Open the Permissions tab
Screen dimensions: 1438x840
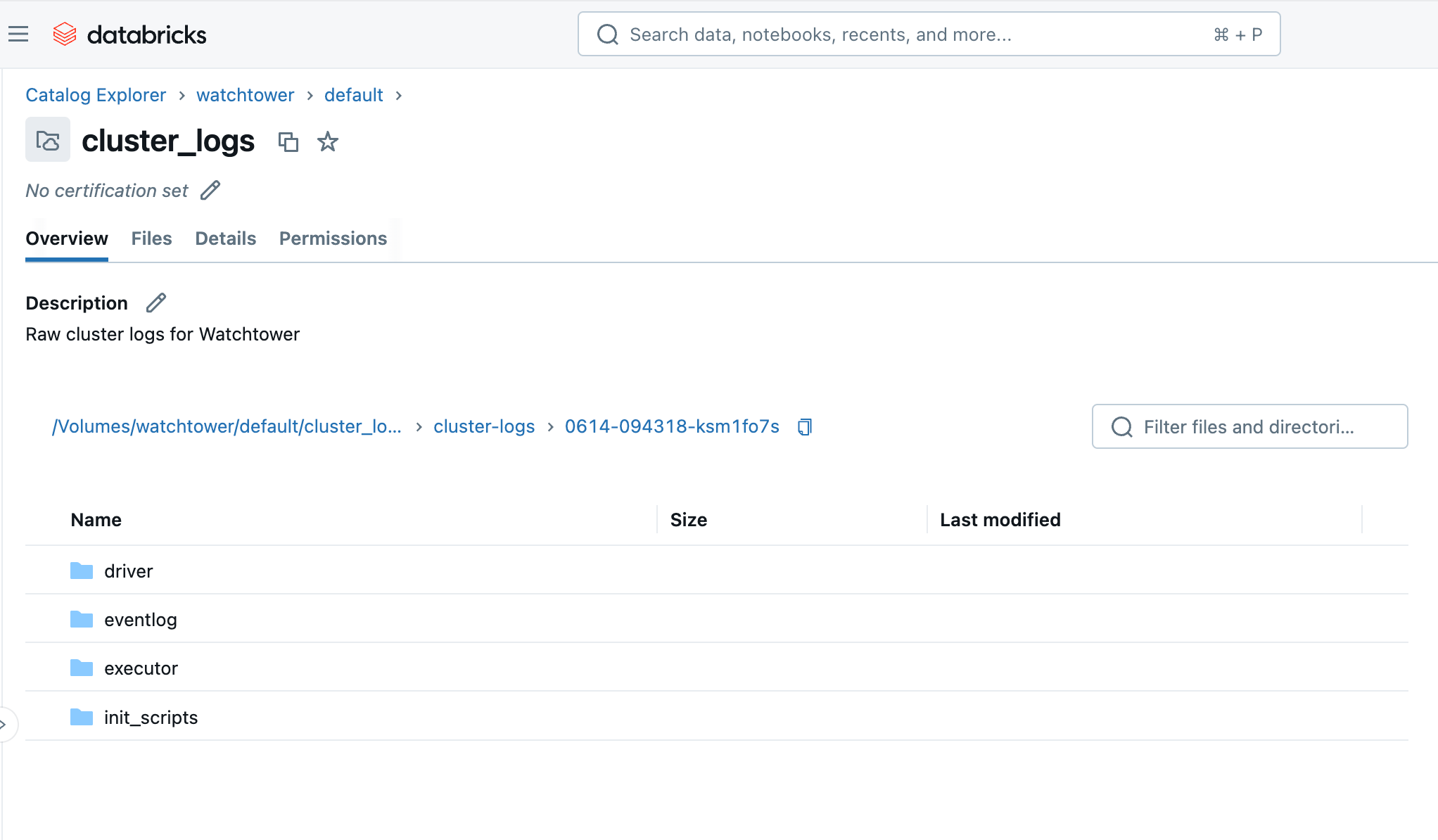pos(333,238)
